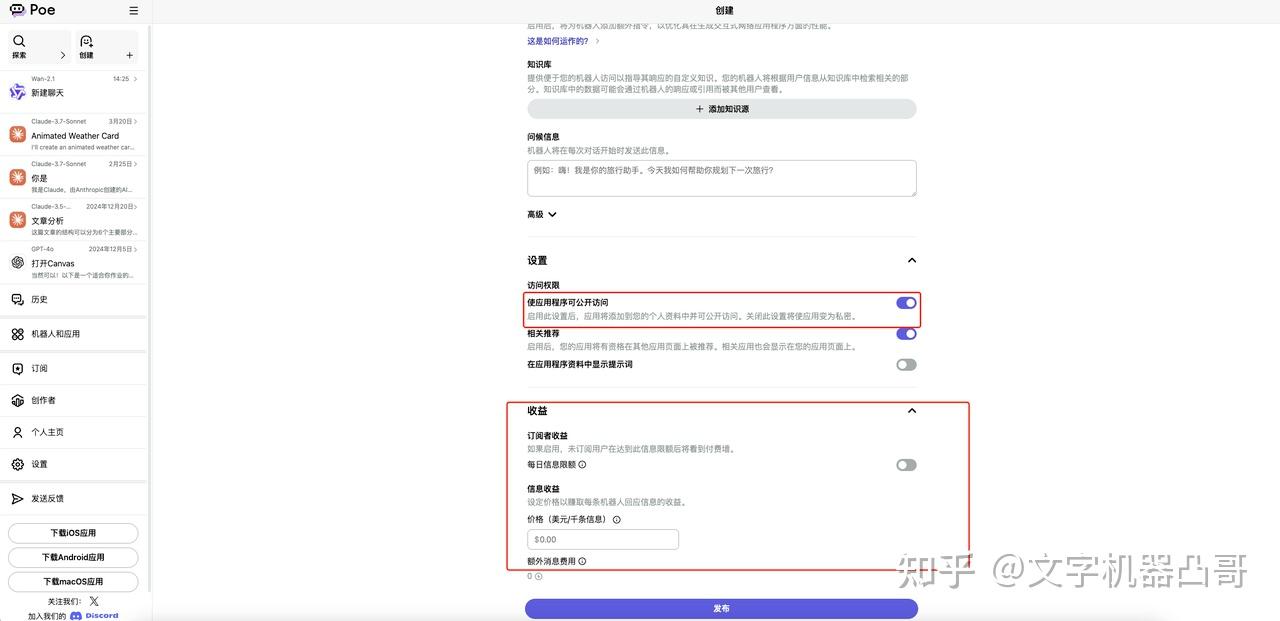Open the 历史 panel in the sidebar
Viewport: 1280px width, 621px height.
pyautogui.click(x=38, y=299)
